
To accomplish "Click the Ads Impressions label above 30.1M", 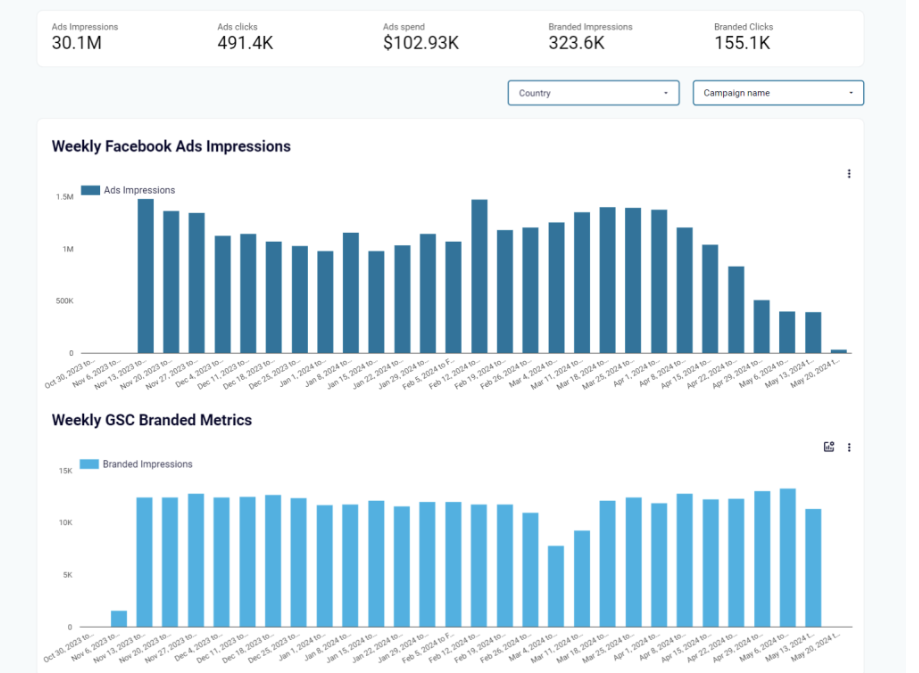I will pyautogui.click(x=84, y=27).
